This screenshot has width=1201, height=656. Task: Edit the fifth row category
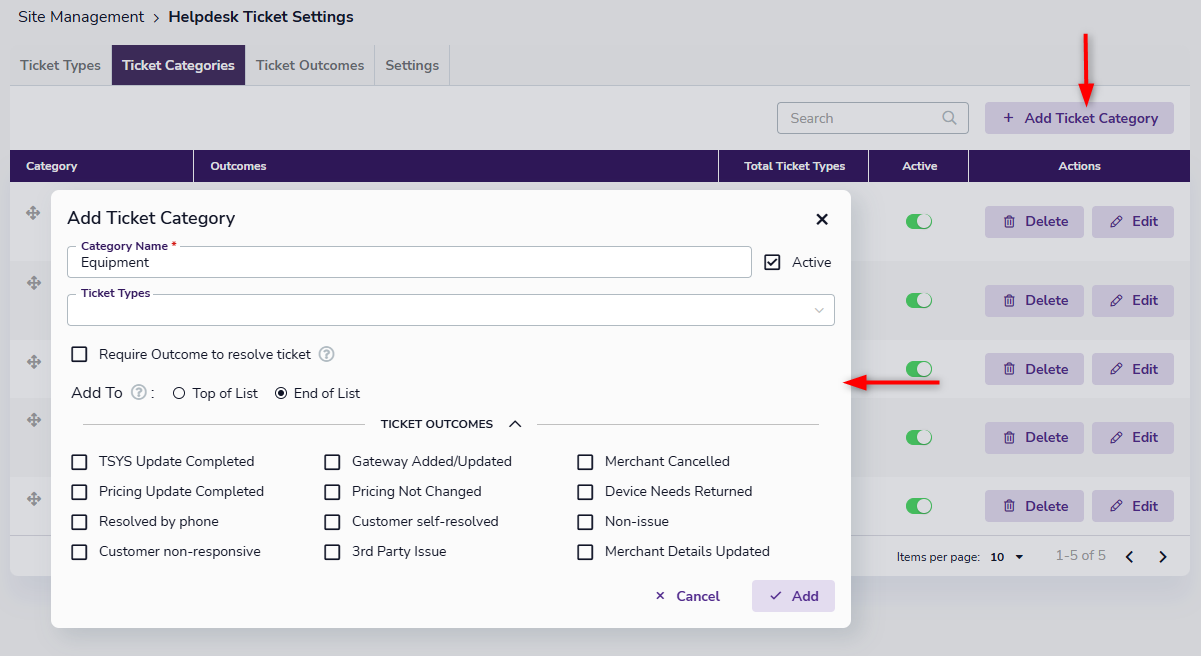coord(1133,506)
